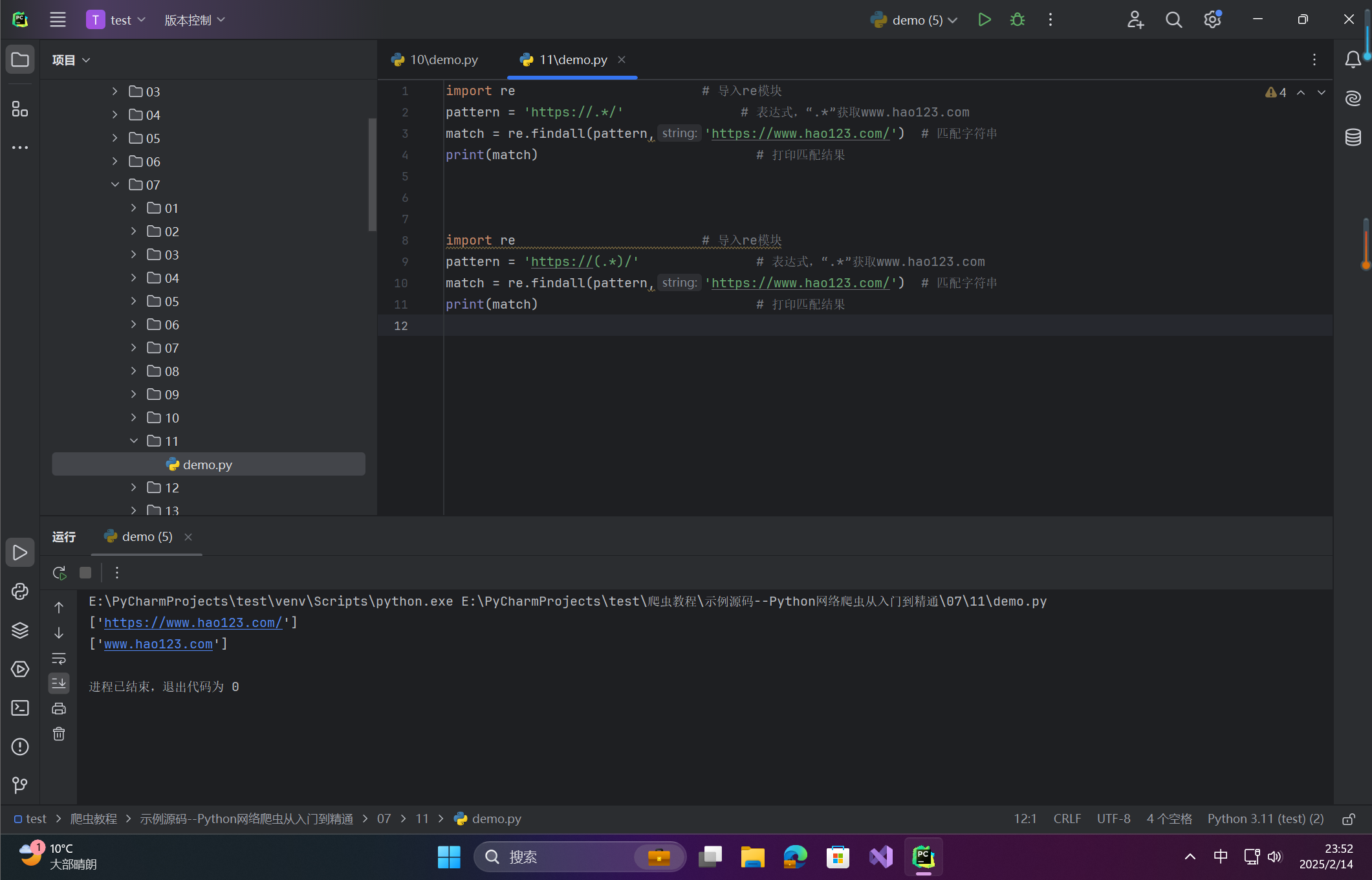Viewport: 1372px width, 880px height.
Task: Clear the run console with the trash icon
Action: pyautogui.click(x=59, y=734)
